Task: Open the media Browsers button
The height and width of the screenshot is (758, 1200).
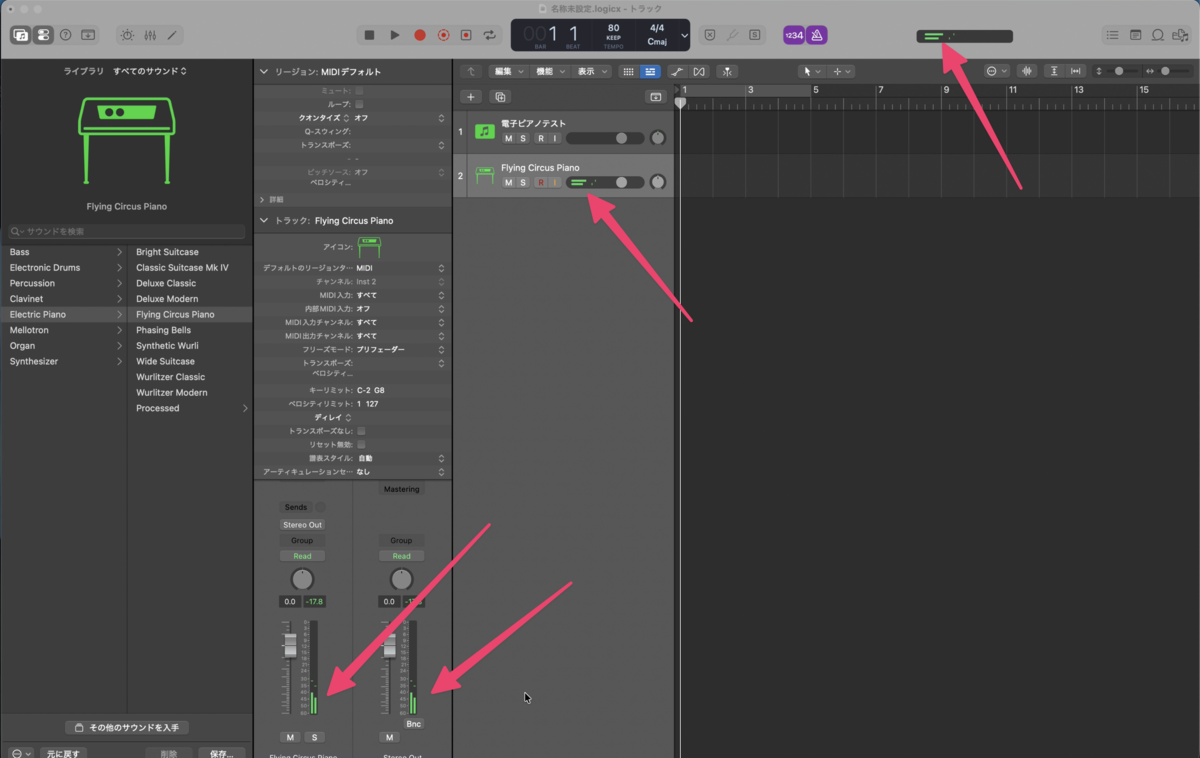Action: click(x=1180, y=35)
